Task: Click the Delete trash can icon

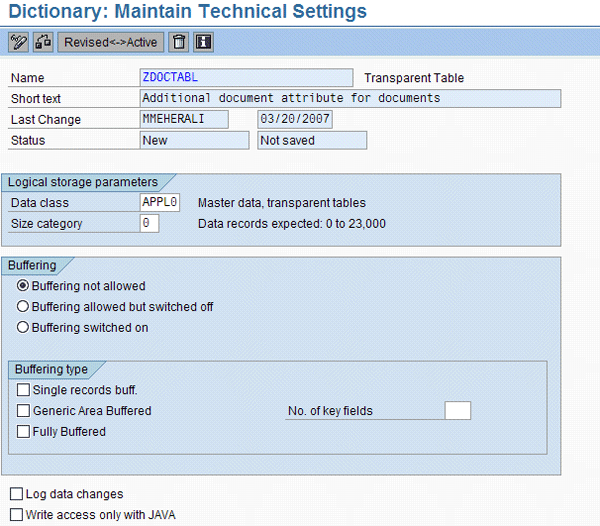Action: tap(179, 42)
